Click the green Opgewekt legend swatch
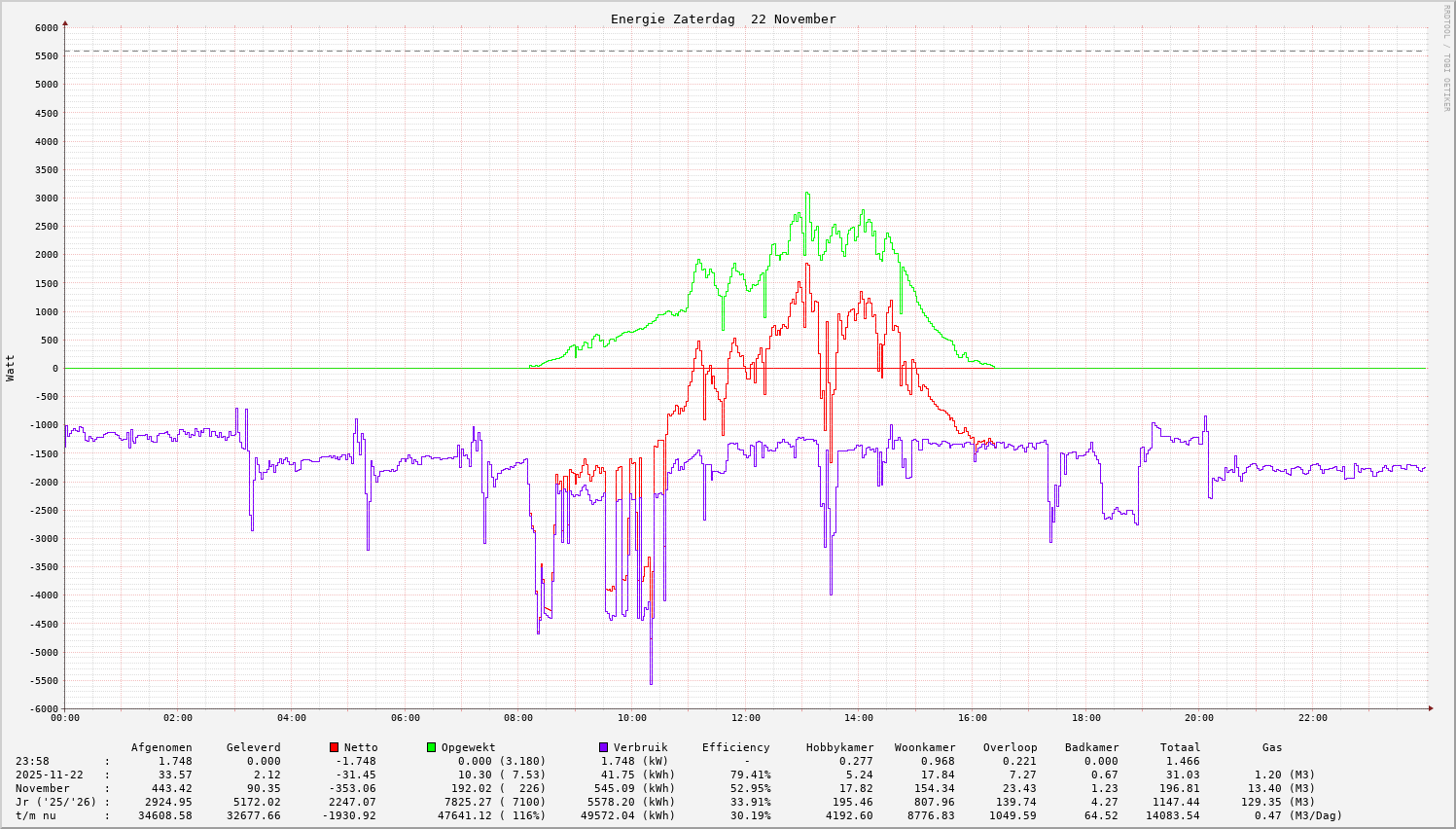The width and height of the screenshot is (1456, 829). [x=432, y=747]
